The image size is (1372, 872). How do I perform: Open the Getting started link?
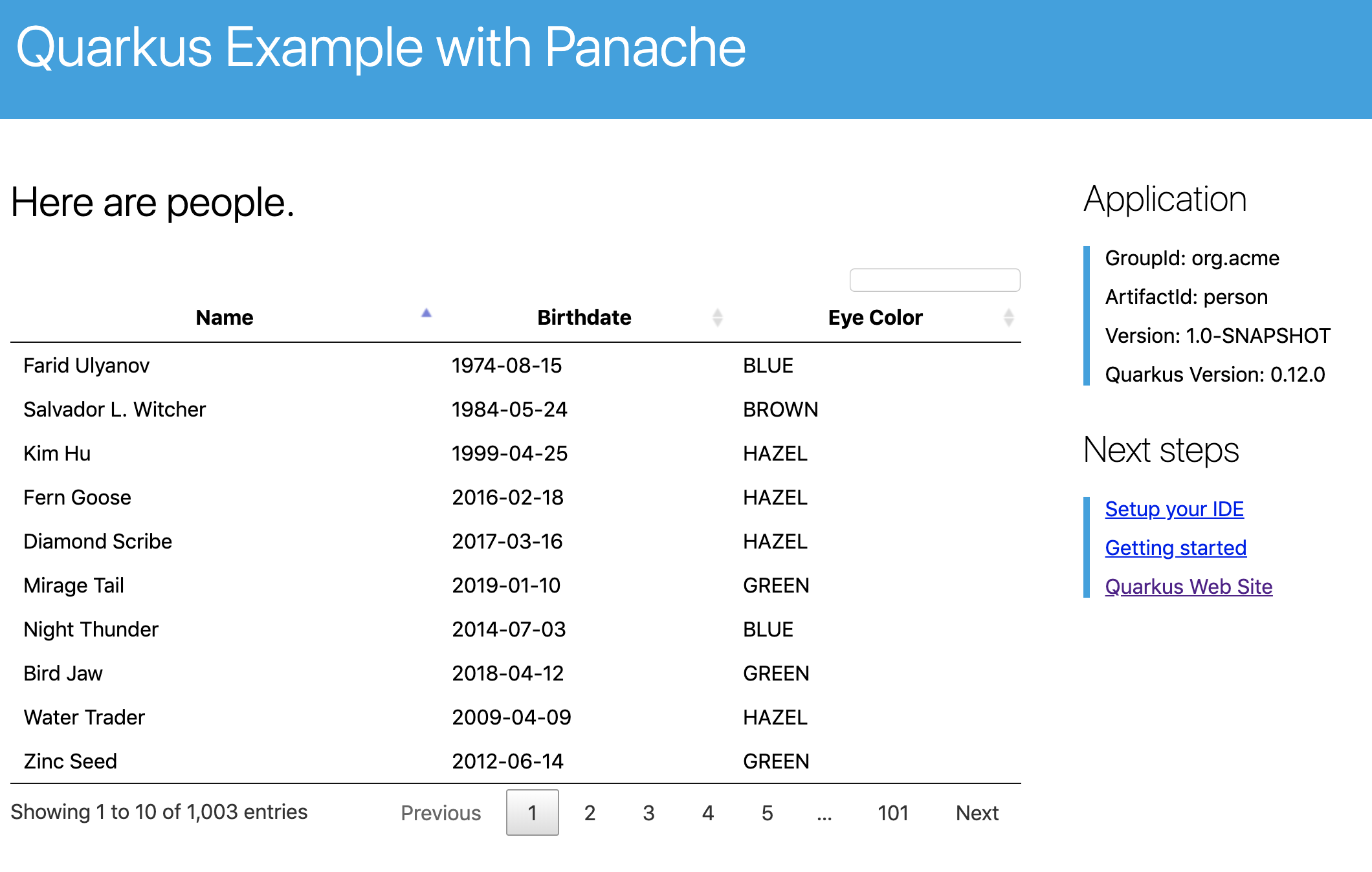pyautogui.click(x=1175, y=548)
